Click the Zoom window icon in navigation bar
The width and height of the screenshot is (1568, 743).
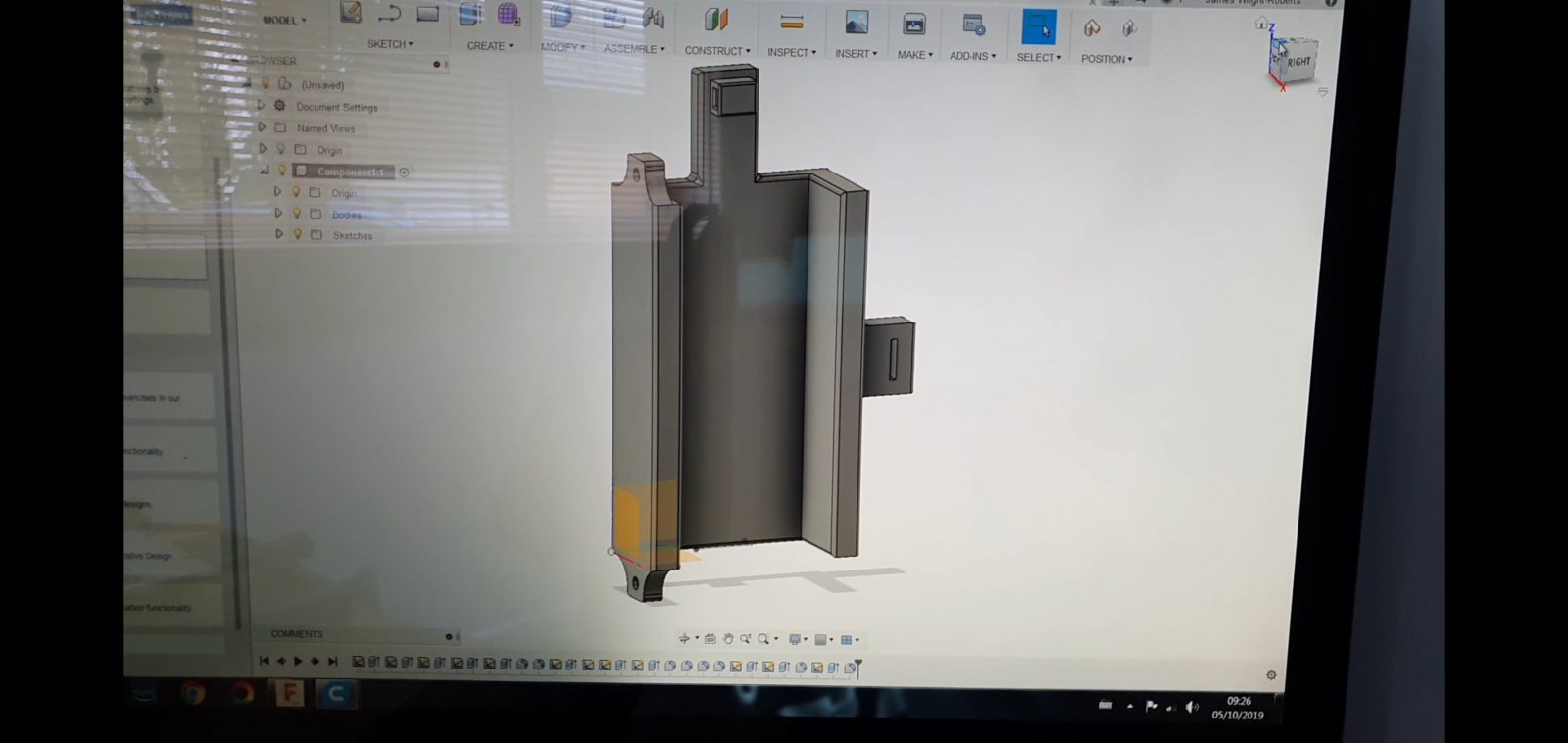746,639
